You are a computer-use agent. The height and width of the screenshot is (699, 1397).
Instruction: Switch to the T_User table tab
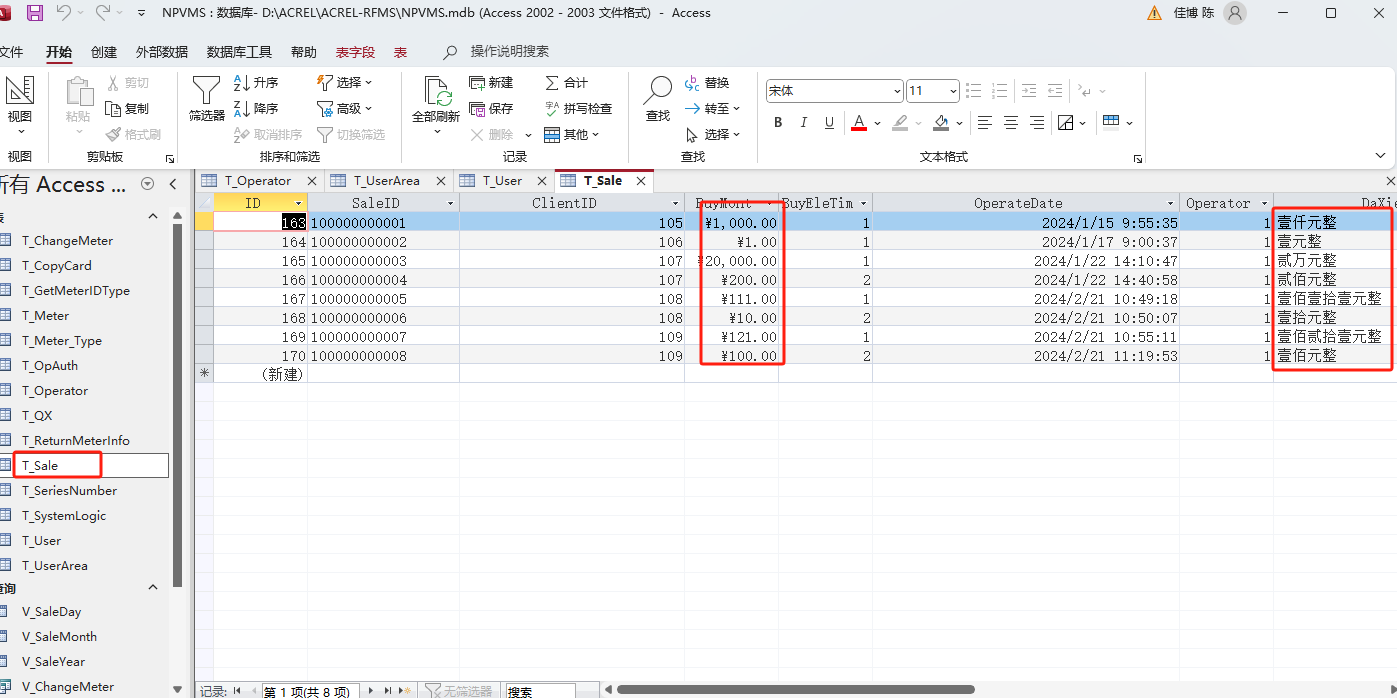tap(502, 181)
